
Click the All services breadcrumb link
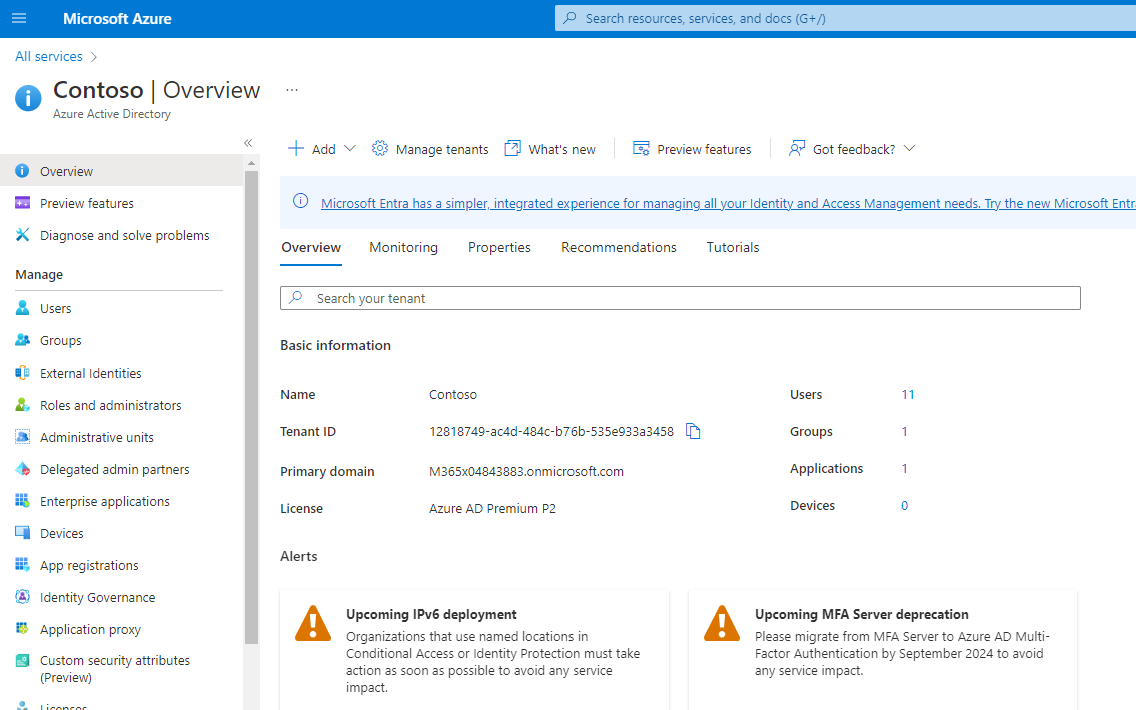49,57
